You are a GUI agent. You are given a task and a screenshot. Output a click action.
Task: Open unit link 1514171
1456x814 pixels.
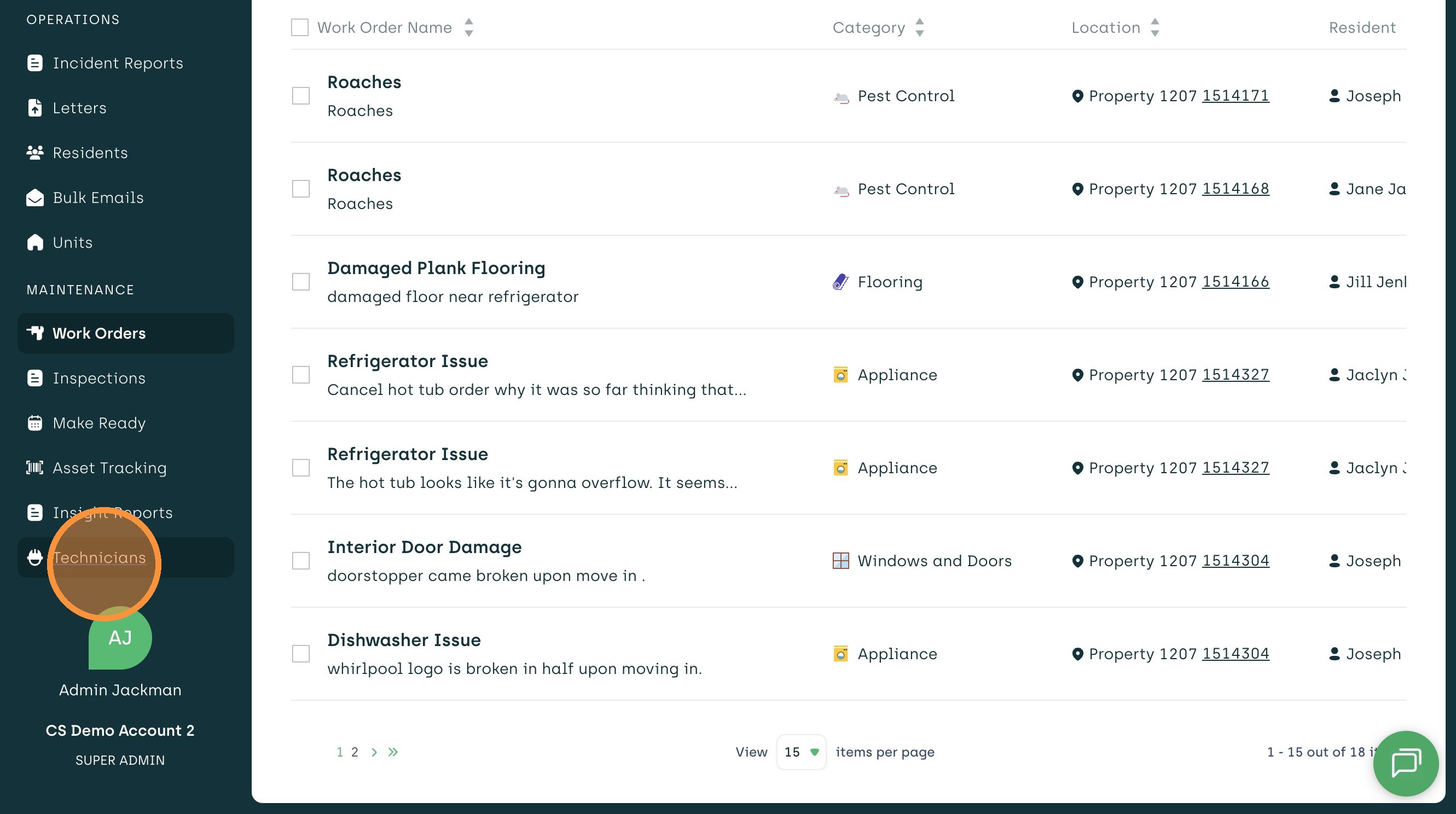coord(1235,96)
